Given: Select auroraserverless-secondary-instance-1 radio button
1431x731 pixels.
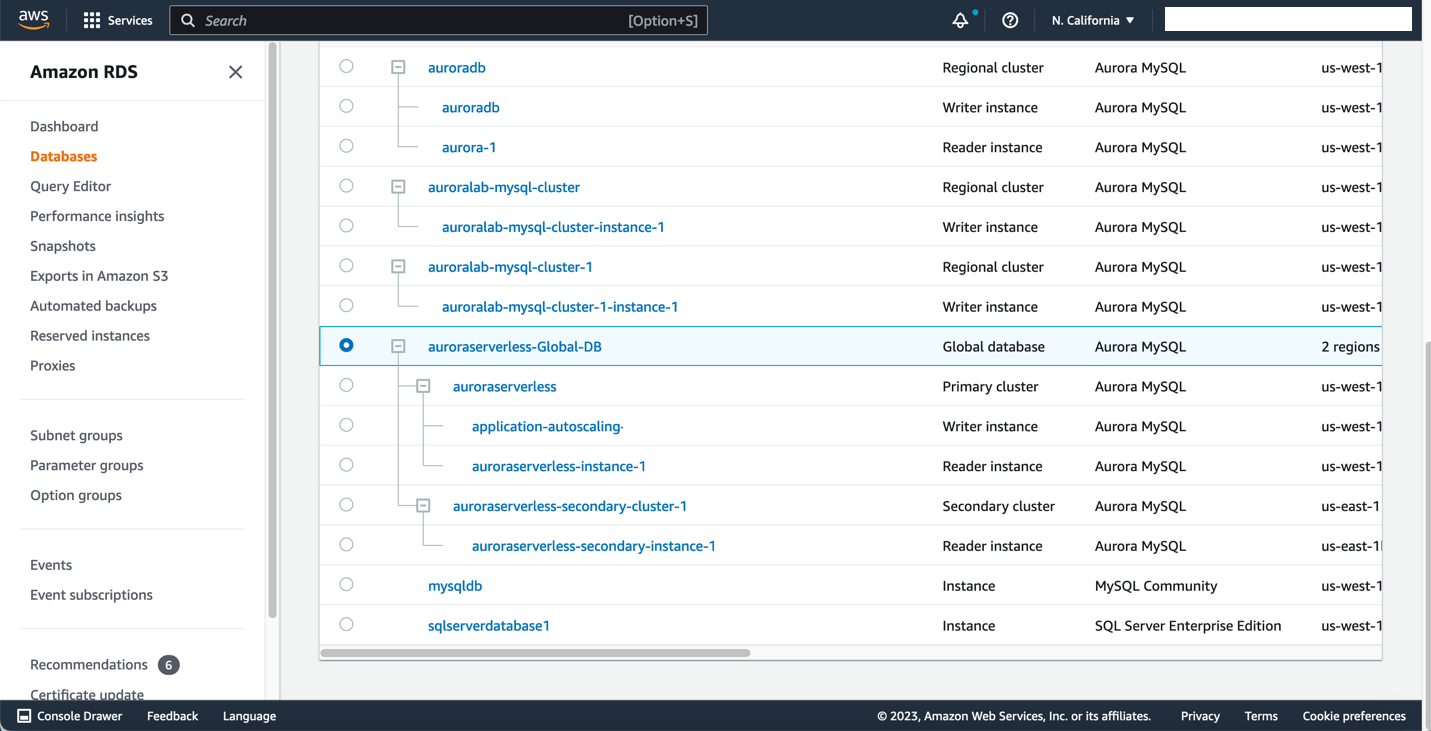Looking at the screenshot, I should point(346,545).
